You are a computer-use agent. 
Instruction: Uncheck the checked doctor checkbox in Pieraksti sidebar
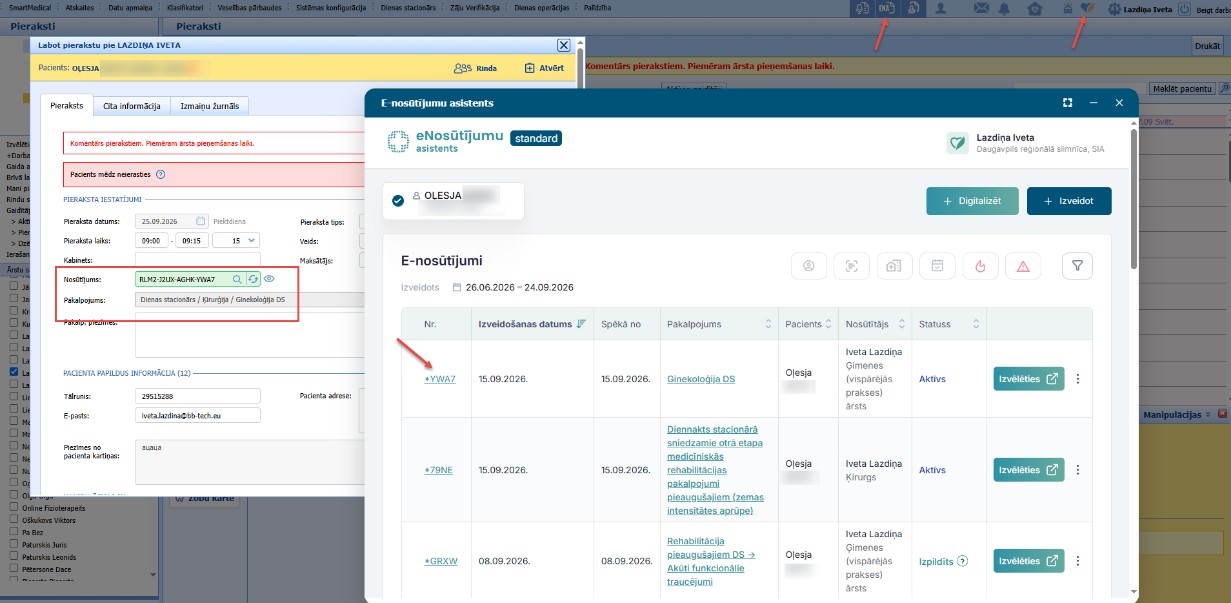point(13,372)
